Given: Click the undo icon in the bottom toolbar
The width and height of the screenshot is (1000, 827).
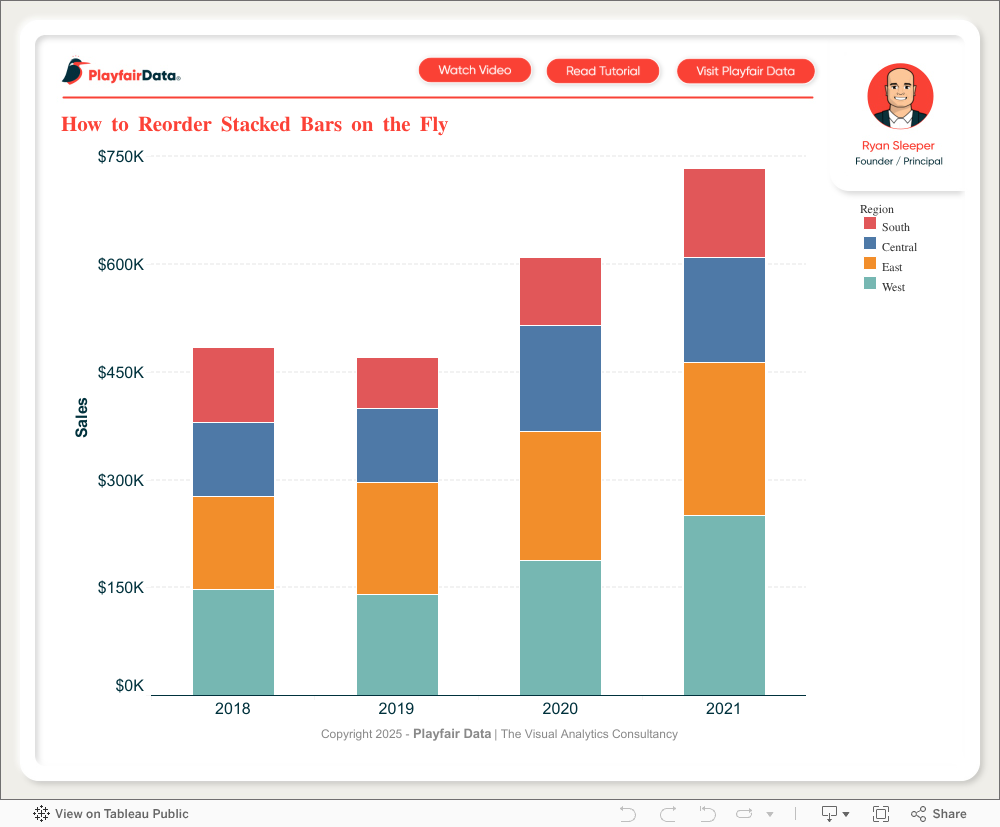Looking at the screenshot, I should point(628,814).
